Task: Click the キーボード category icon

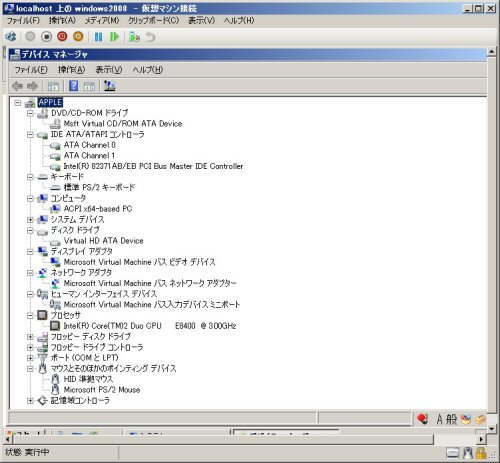Action: pos(42,177)
